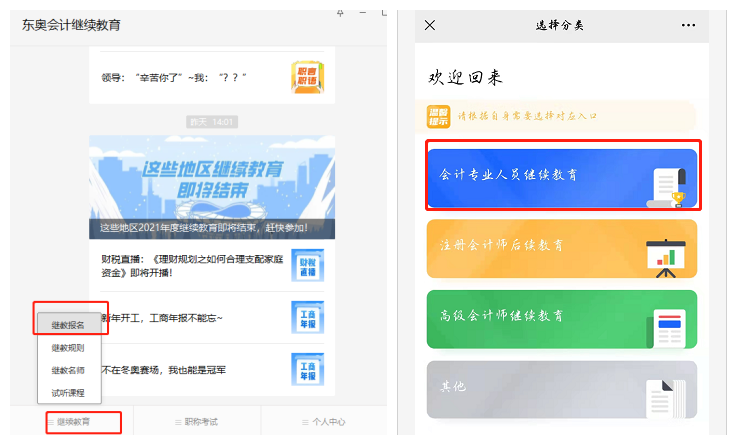Open article 财税直播 理财规划 即将开播

192,266
